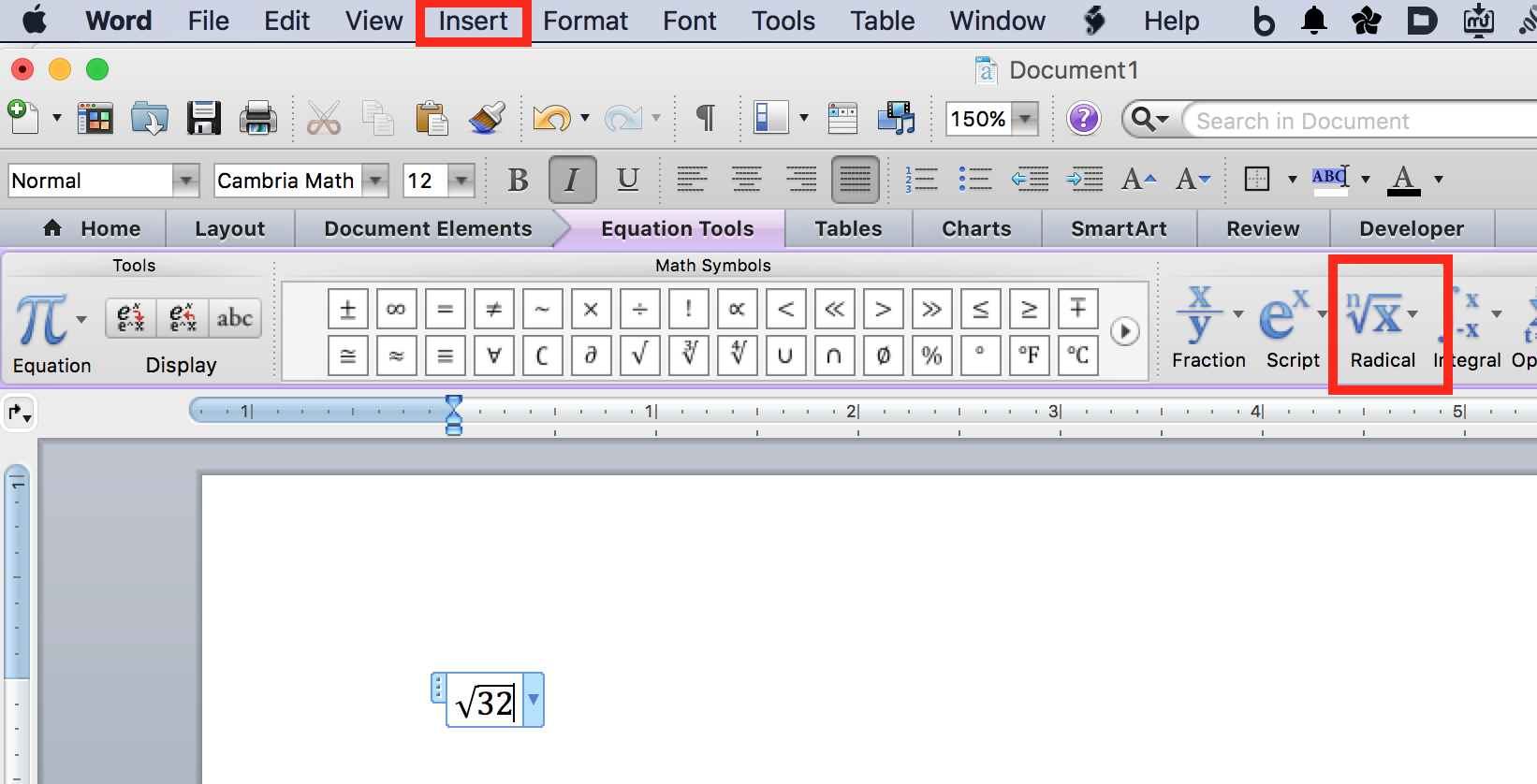Click the decrease font size icon
Viewport: 1537px width, 784px height.
pyautogui.click(x=1193, y=179)
